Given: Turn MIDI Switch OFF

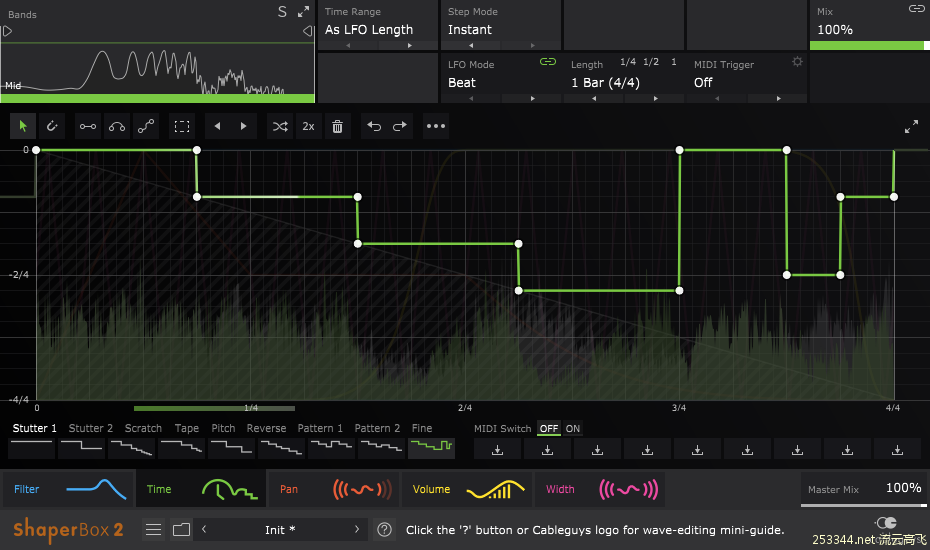Looking at the screenshot, I should point(549,428).
